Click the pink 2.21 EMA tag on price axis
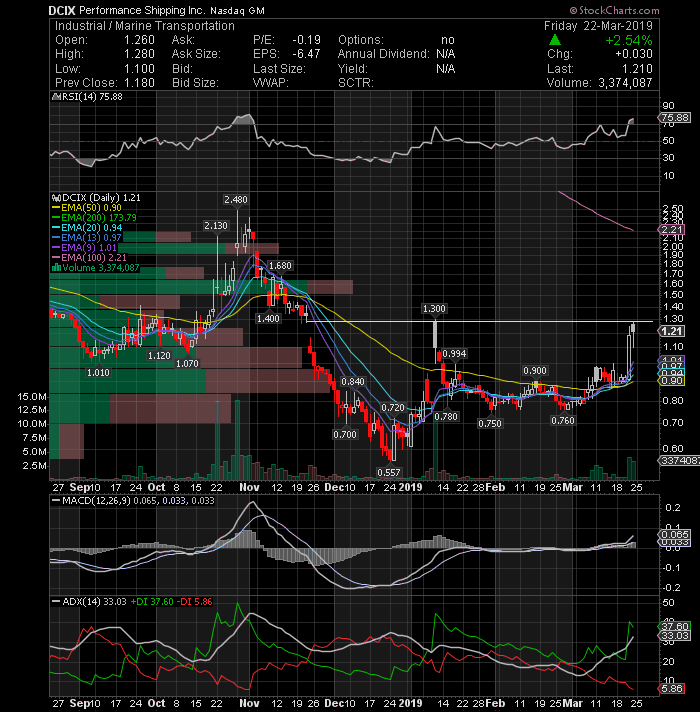The image size is (700, 712). point(672,230)
